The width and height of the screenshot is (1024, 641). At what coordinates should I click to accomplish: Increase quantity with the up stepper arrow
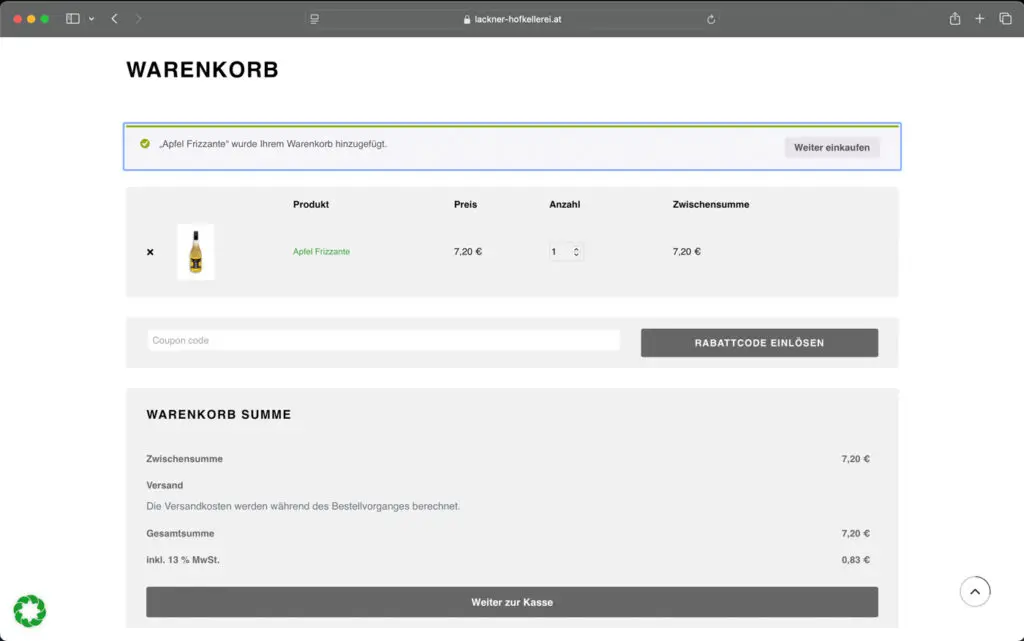(575, 248)
